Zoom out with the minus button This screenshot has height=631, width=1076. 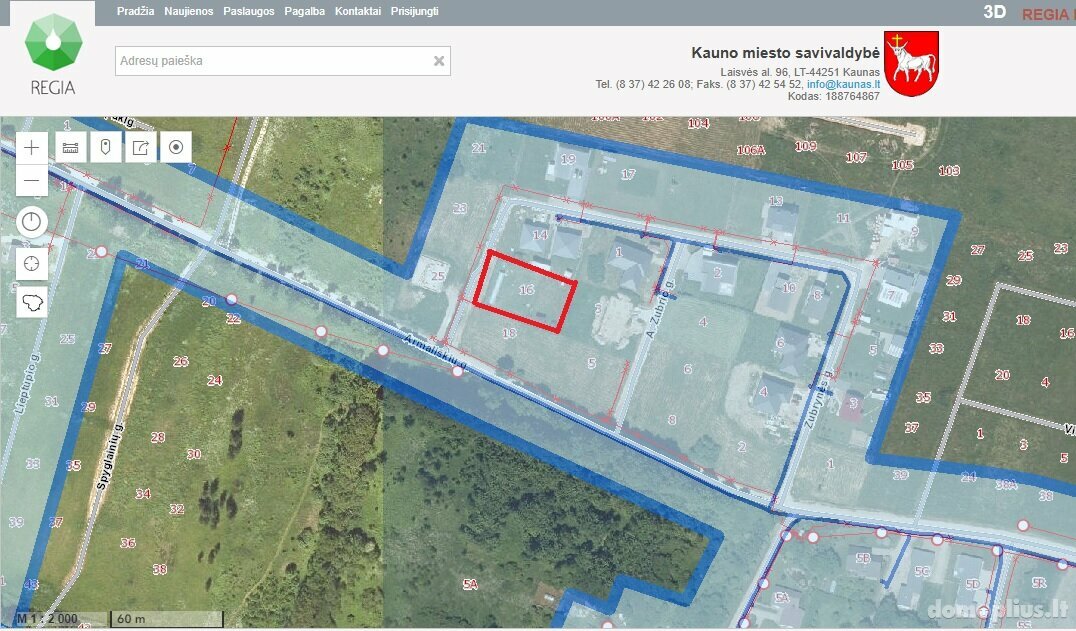[x=32, y=180]
